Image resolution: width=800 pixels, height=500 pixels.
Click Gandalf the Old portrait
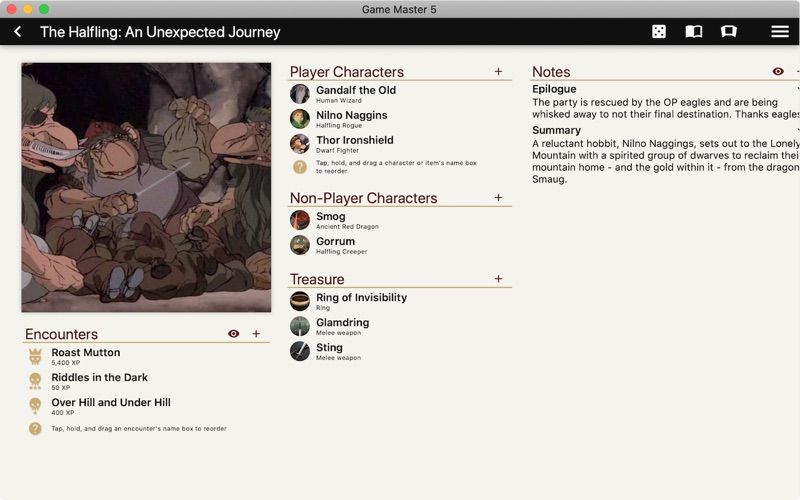300,94
